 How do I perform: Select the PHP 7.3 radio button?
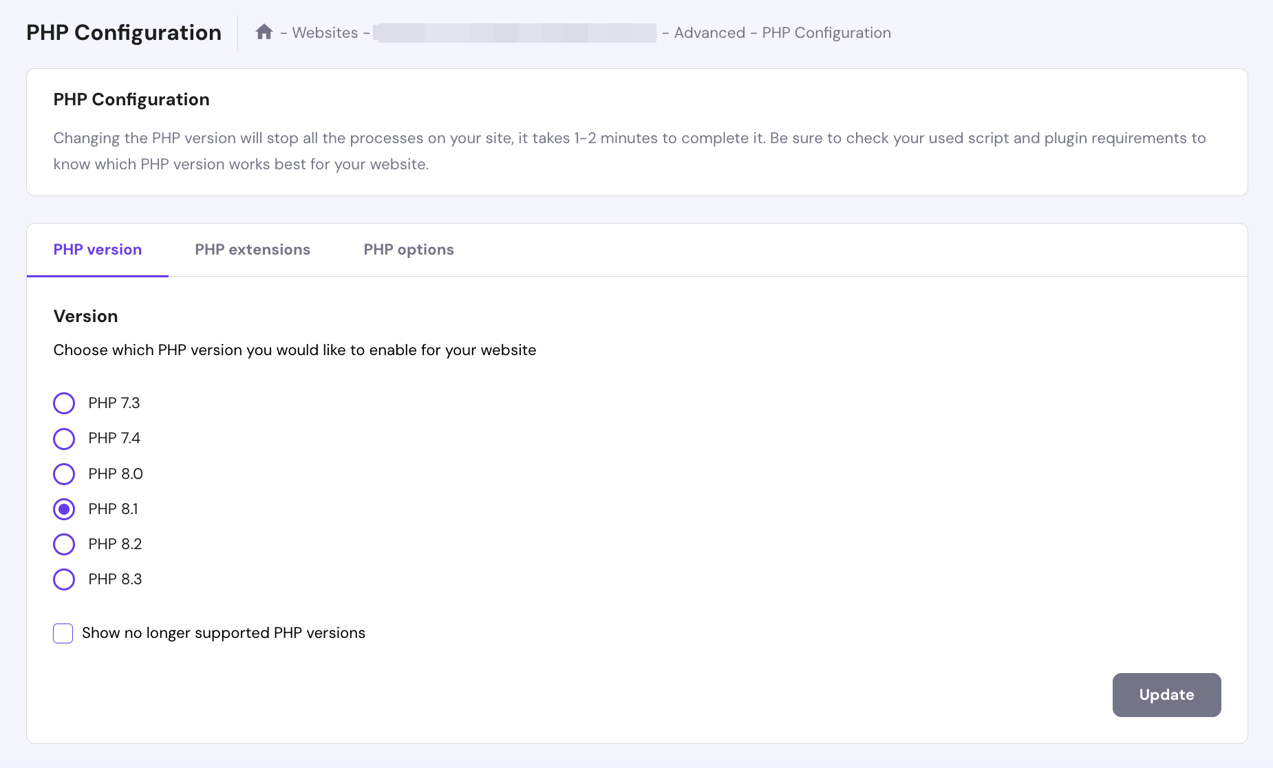pos(64,403)
